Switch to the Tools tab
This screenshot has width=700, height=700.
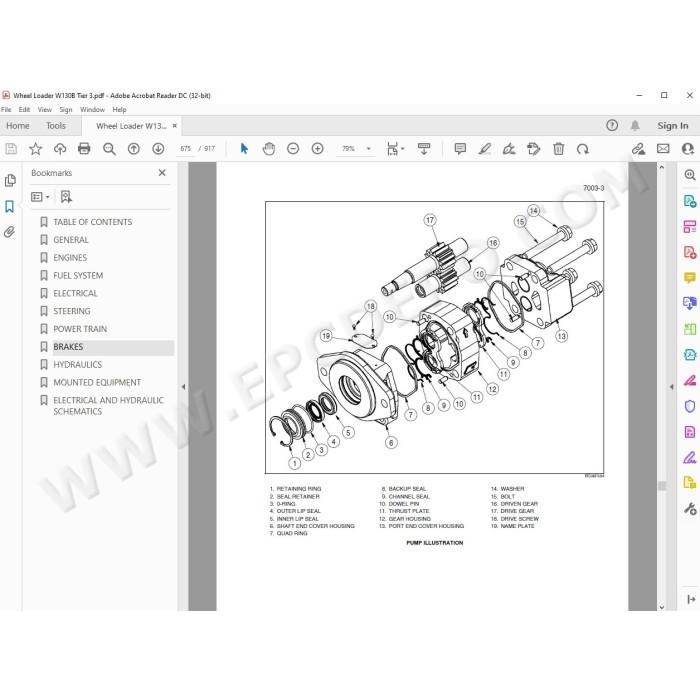tap(56, 126)
